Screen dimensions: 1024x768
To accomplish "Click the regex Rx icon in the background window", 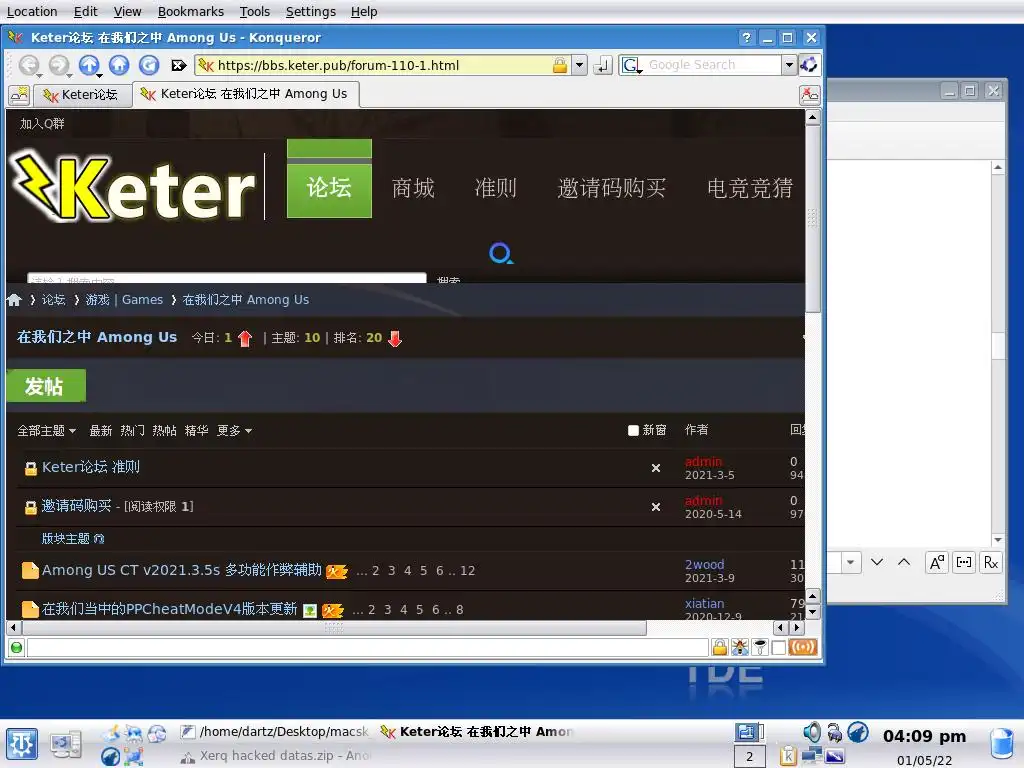I will [991, 562].
